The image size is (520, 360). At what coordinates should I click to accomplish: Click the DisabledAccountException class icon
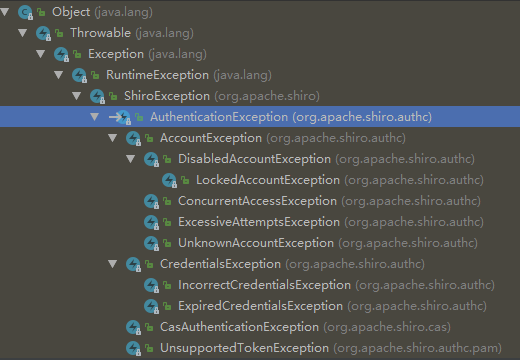[151, 160]
